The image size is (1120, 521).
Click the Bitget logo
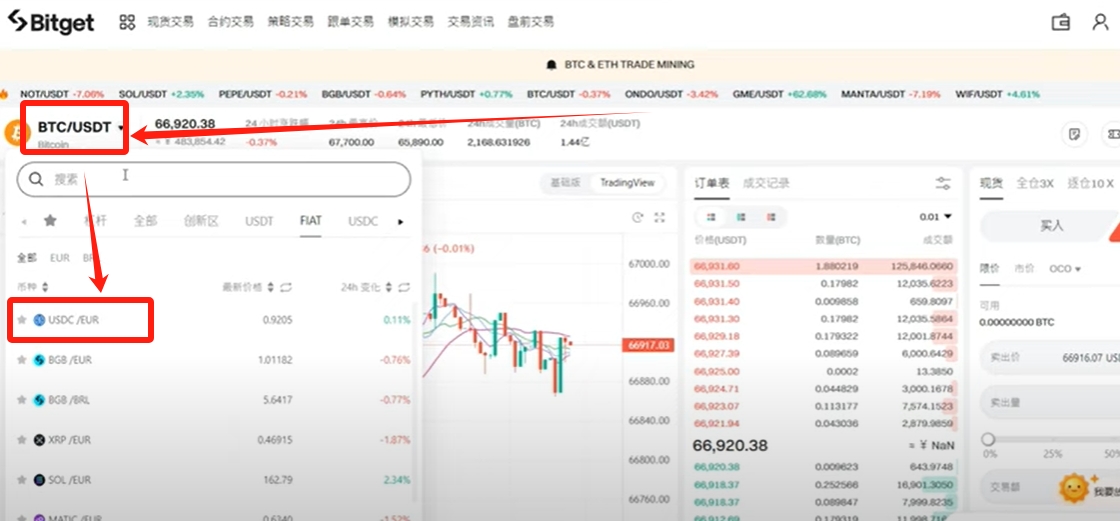(51, 21)
